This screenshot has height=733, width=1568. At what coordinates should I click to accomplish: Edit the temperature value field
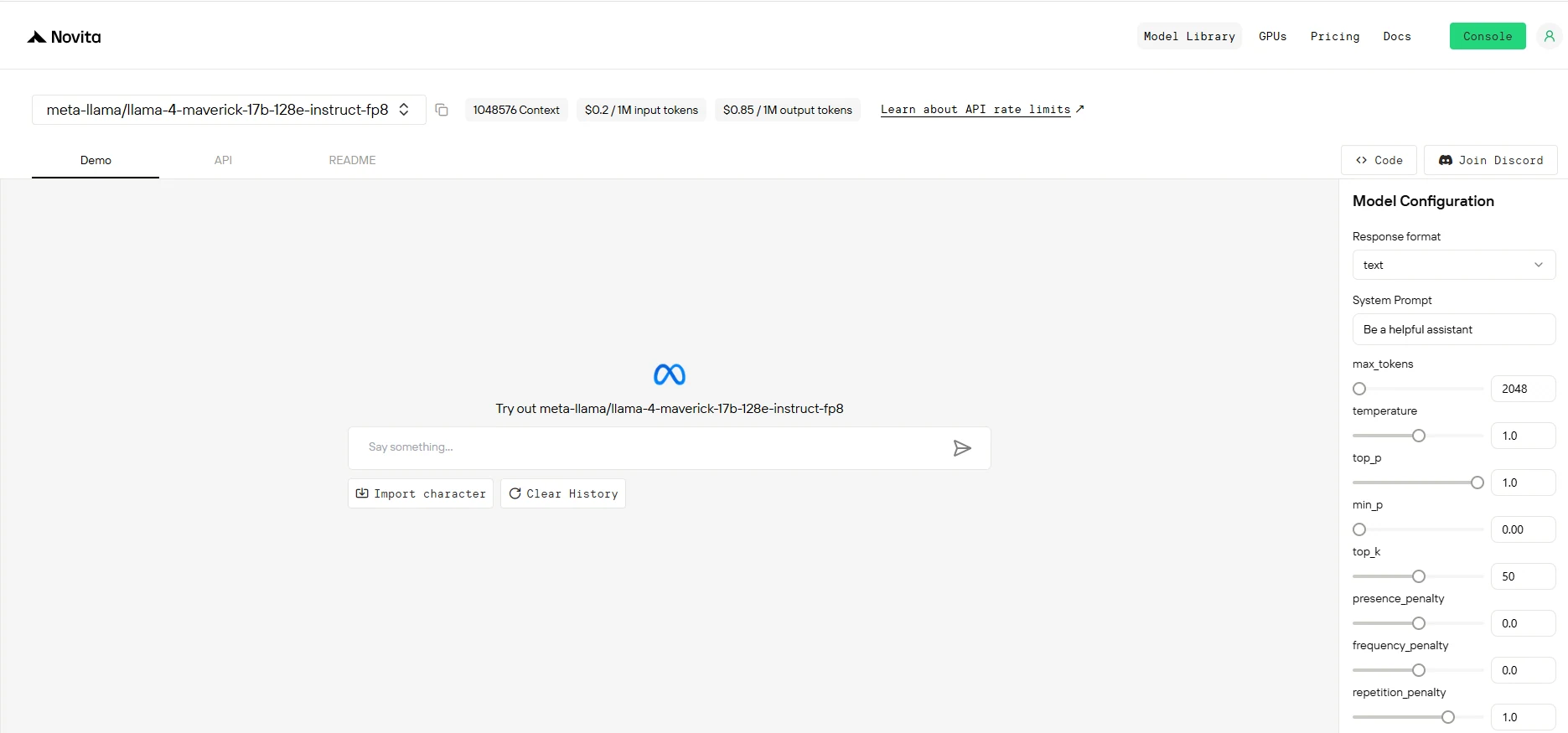pos(1523,436)
